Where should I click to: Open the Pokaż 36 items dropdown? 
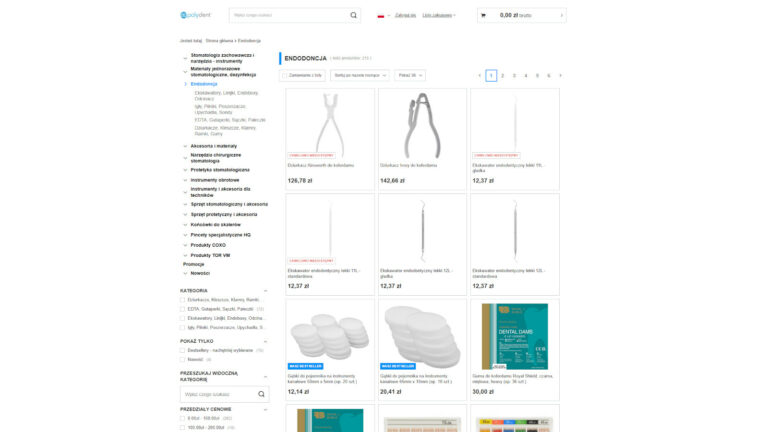[410, 75]
